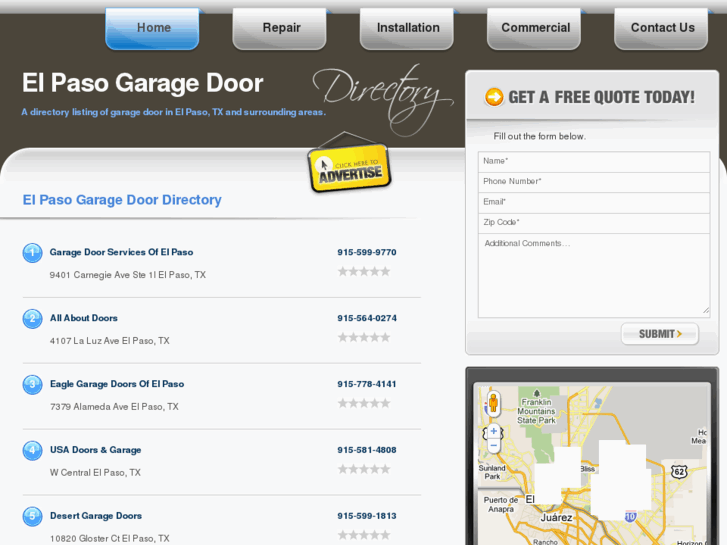Focus the Zip Code input field
727x545 pixels.
pos(594,223)
